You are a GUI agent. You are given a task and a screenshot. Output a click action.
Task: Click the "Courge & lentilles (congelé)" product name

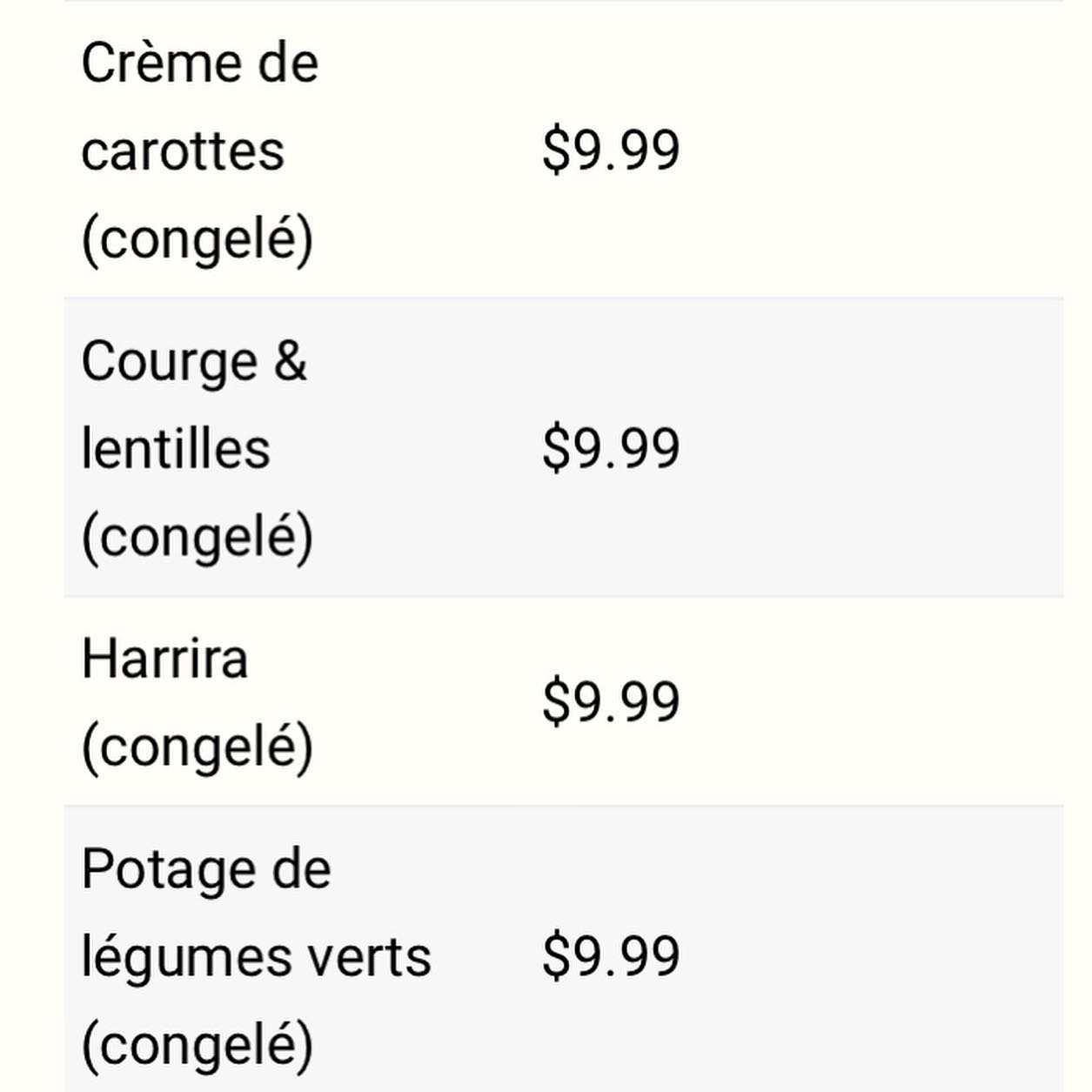(197, 448)
